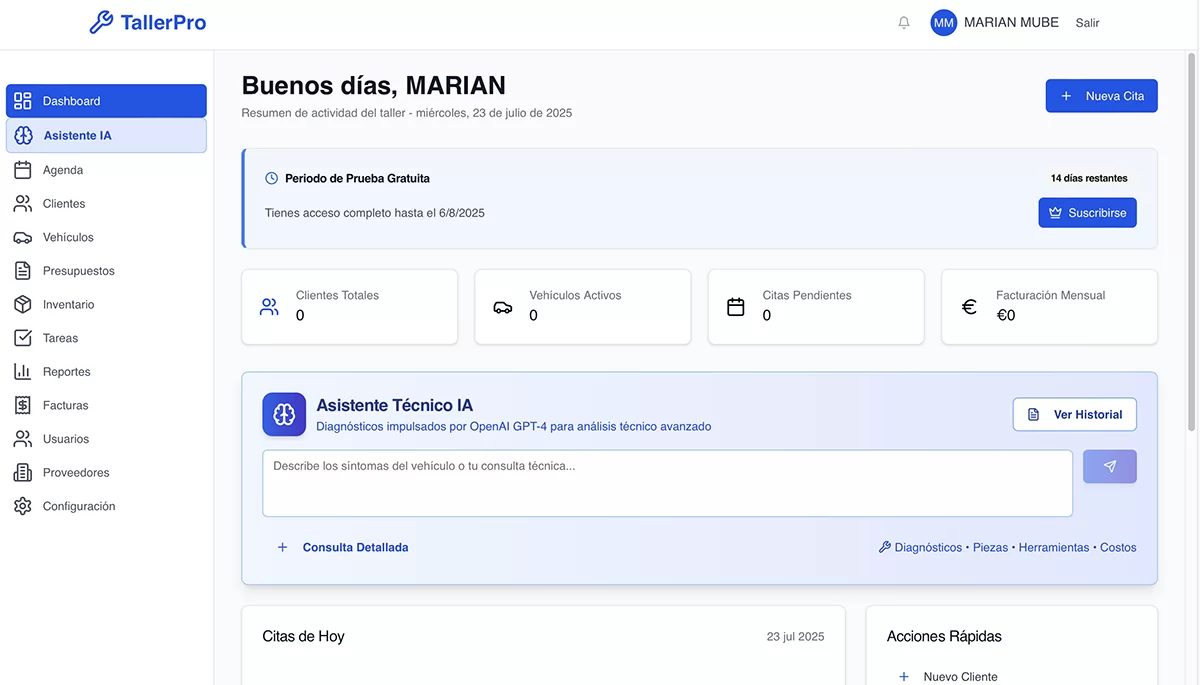The image size is (1200, 685).
Task: Click the checkmark icon beside Tareas
Action: click(x=23, y=338)
